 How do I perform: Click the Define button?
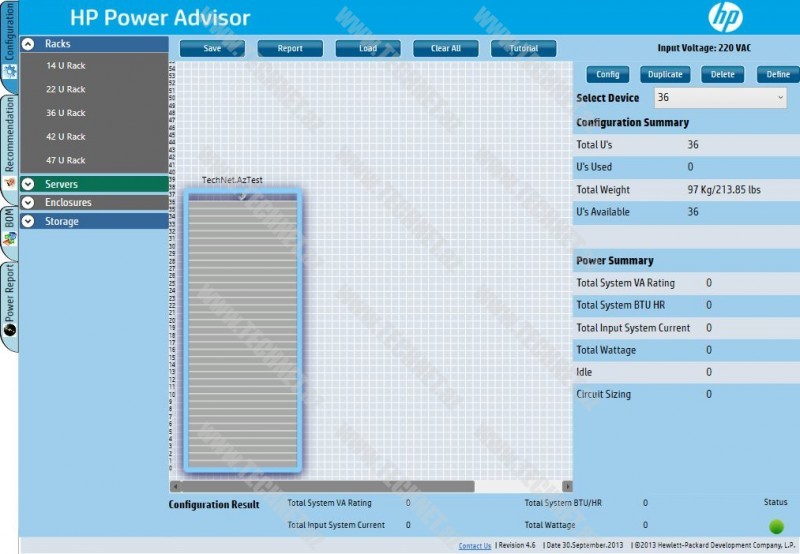pyautogui.click(x=778, y=74)
